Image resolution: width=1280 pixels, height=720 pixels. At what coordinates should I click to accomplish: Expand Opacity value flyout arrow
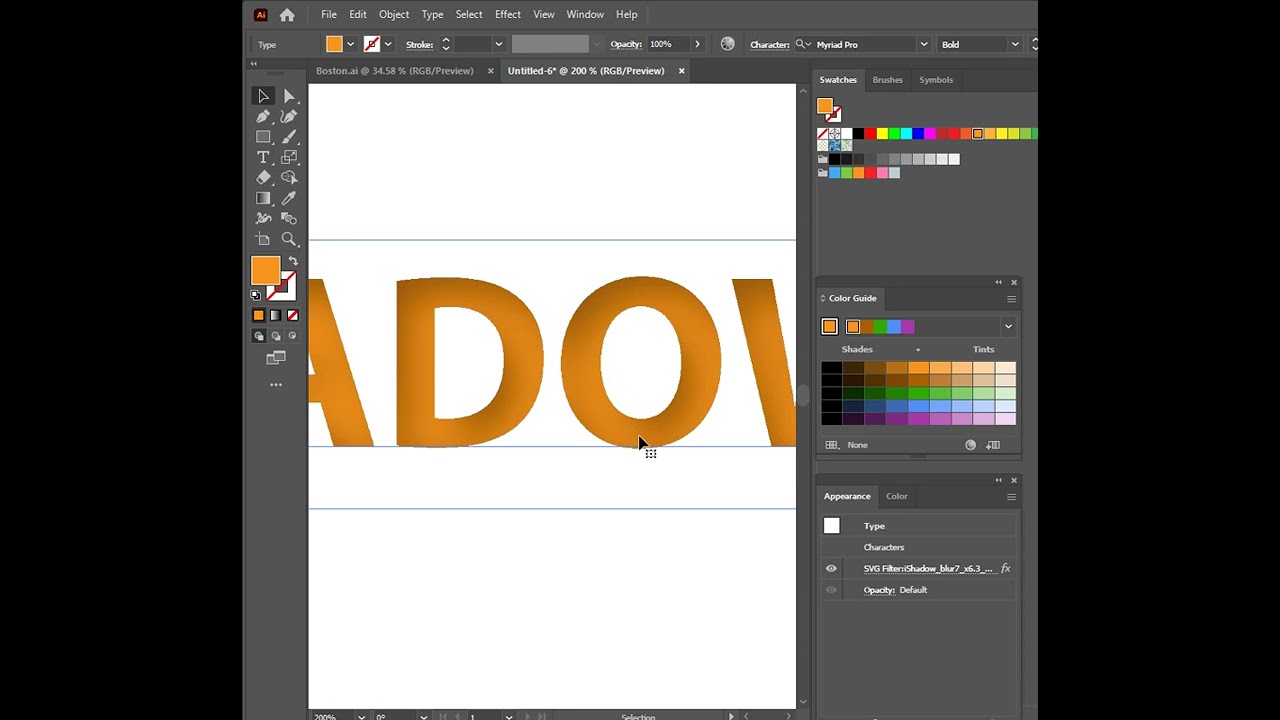pos(697,44)
